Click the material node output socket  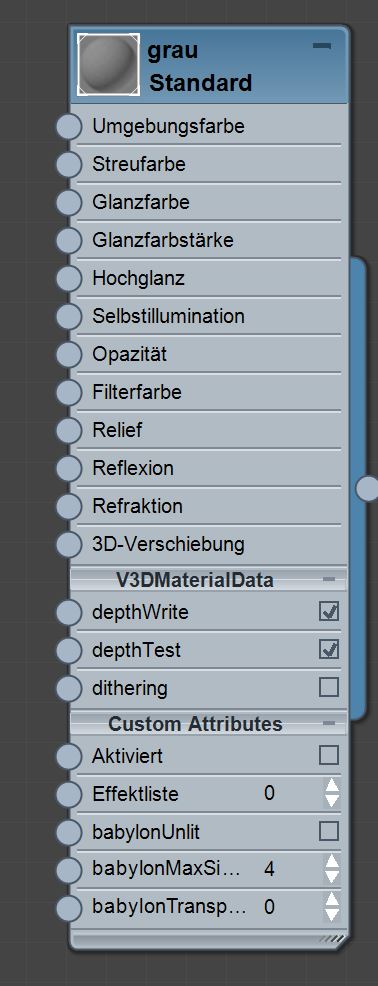[368, 488]
